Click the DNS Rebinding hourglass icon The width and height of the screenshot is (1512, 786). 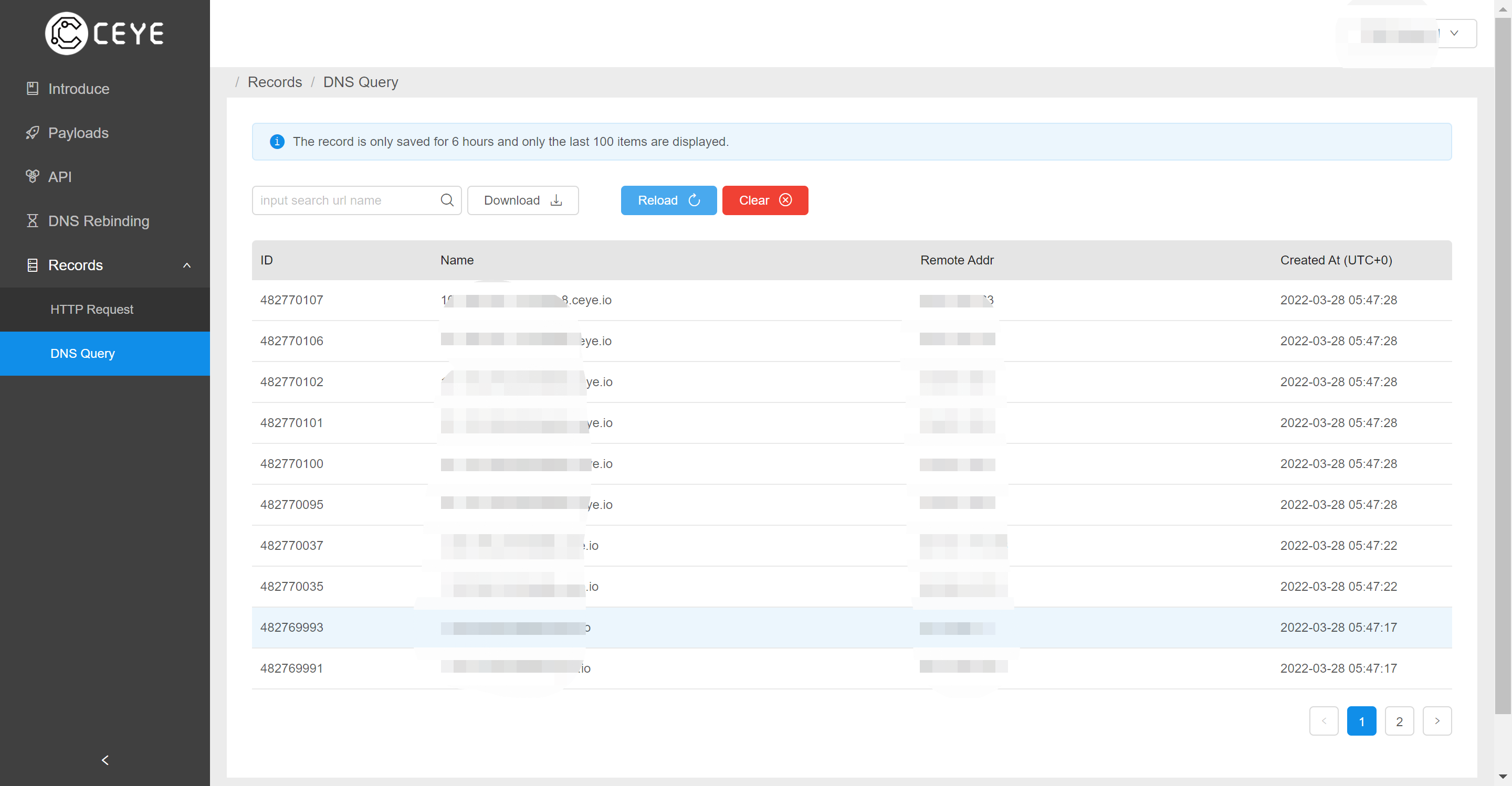pyautogui.click(x=32, y=220)
